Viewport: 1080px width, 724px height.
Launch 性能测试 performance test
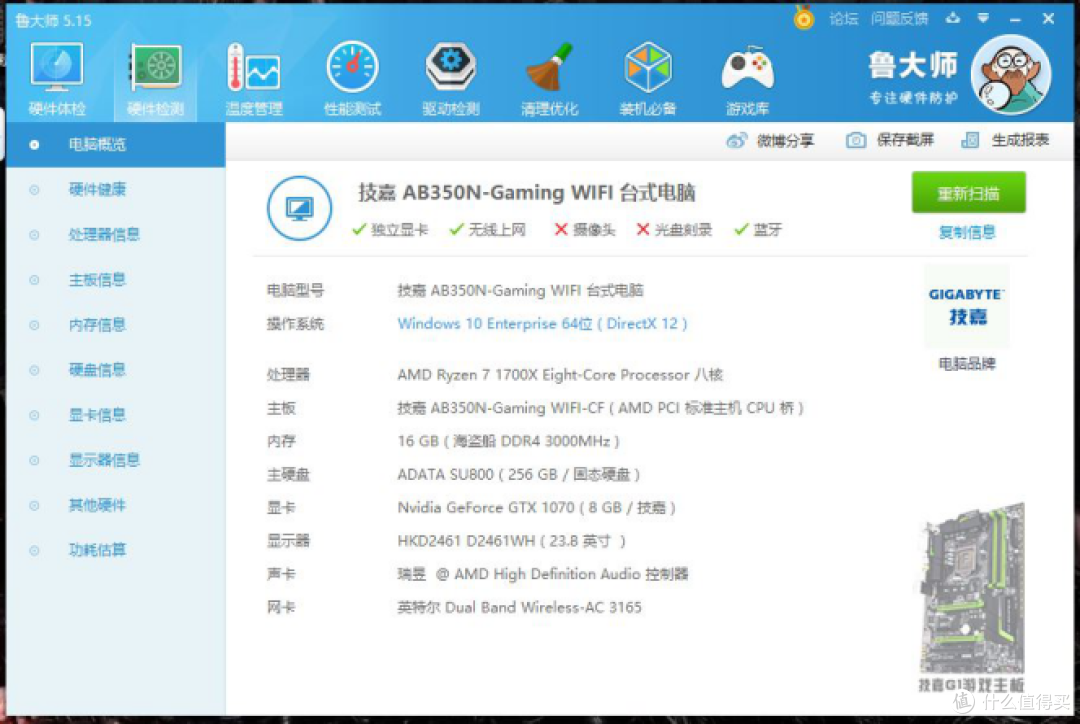[353, 78]
